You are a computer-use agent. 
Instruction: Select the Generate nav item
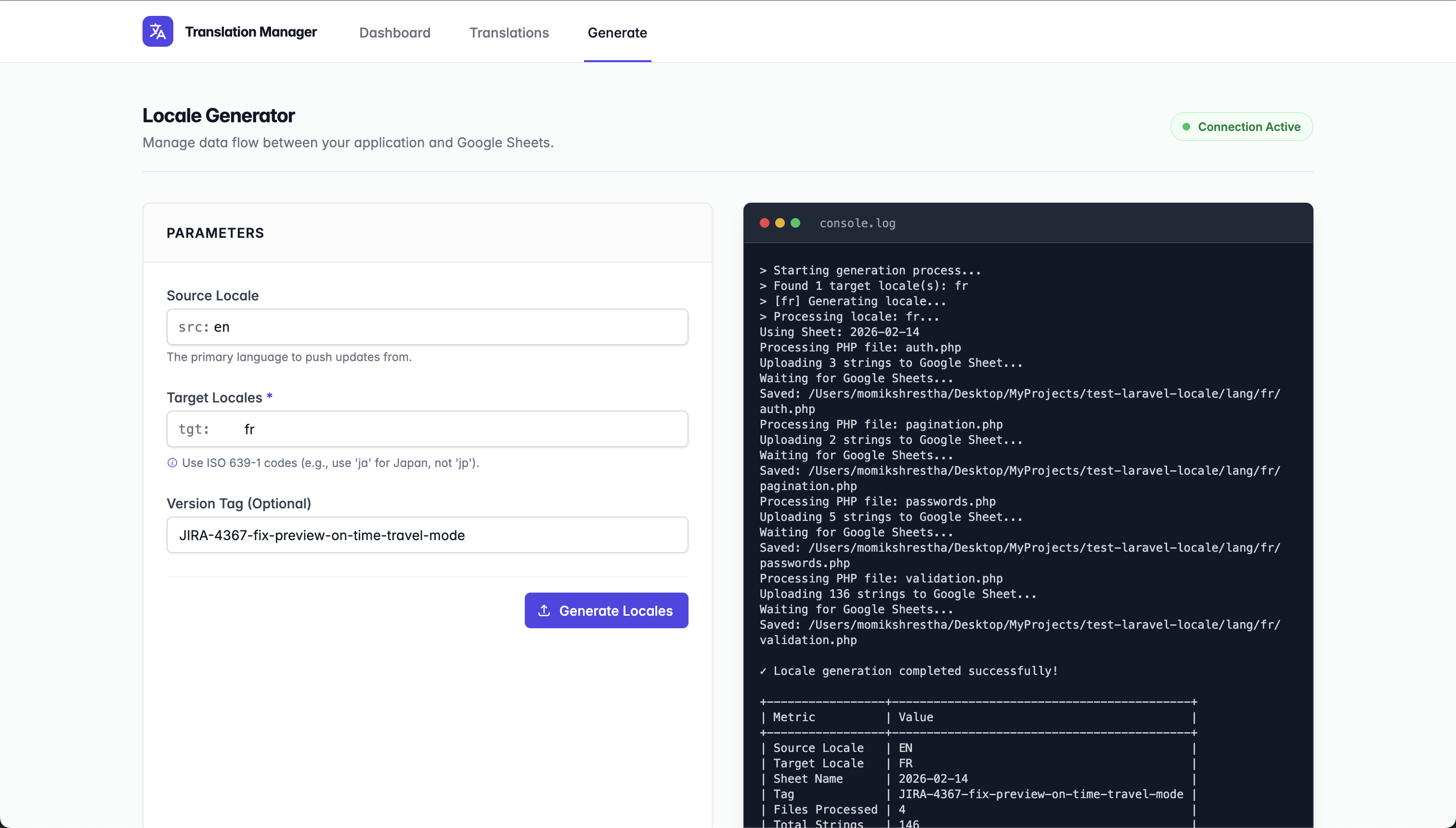tap(618, 32)
